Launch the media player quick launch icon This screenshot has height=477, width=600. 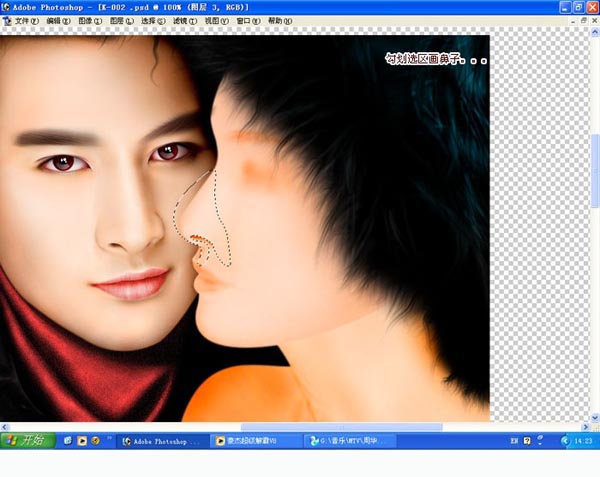82,441
